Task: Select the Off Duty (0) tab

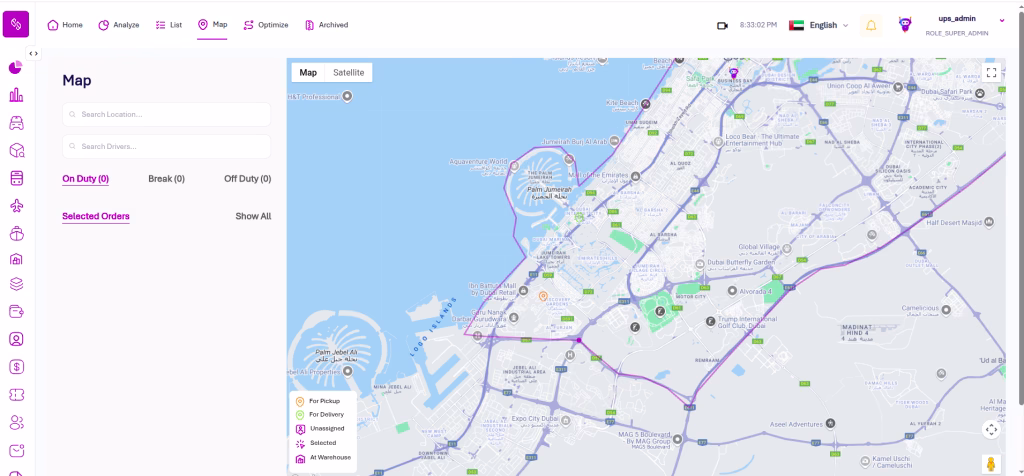Action: (x=248, y=179)
